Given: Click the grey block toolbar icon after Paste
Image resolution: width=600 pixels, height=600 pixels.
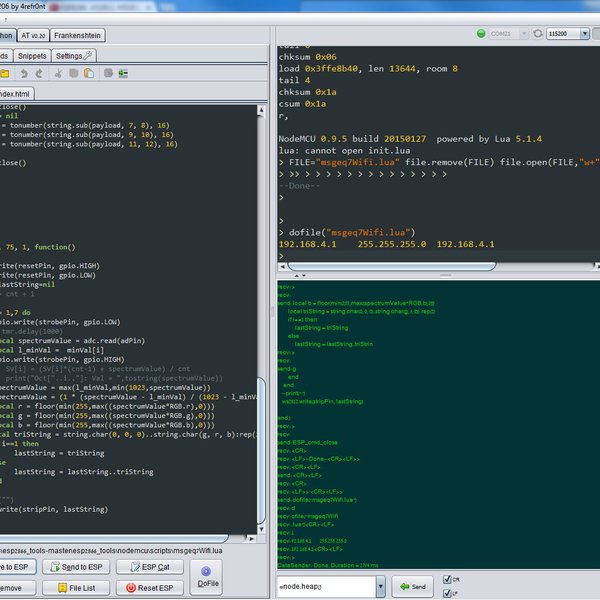Looking at the screenshot, I should (x=108, y=73).
